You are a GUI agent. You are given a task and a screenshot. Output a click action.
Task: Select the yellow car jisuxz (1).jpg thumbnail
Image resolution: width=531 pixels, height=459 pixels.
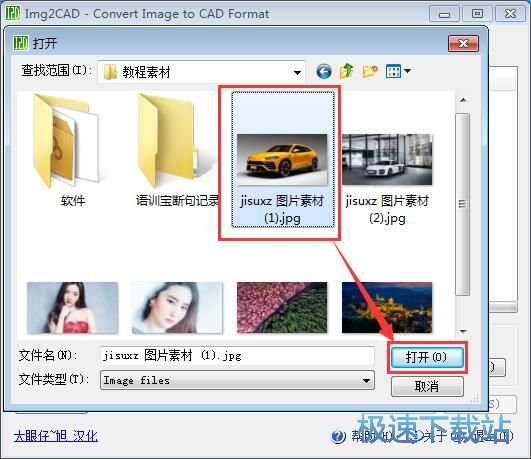[283, 159]
